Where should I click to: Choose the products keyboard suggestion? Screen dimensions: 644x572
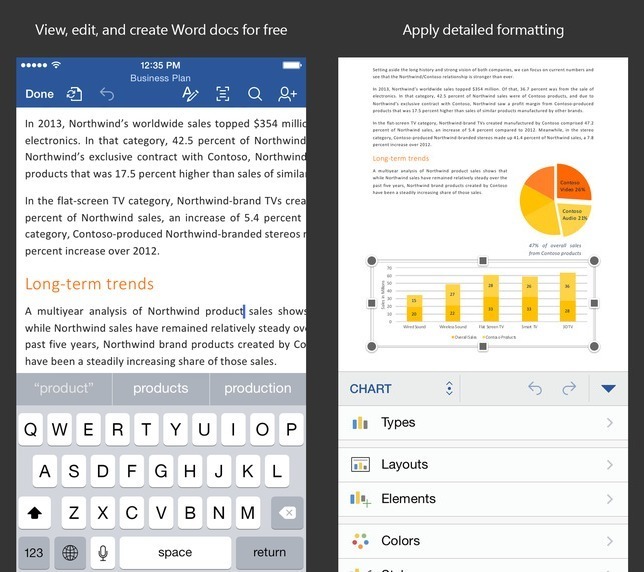(x=161, y=388)
